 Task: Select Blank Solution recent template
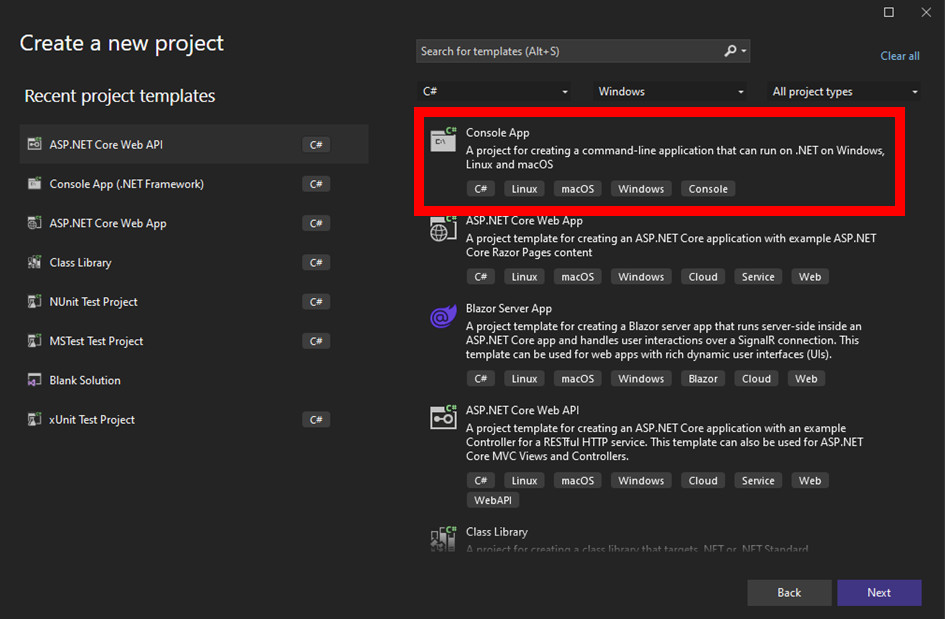[194, 380]
